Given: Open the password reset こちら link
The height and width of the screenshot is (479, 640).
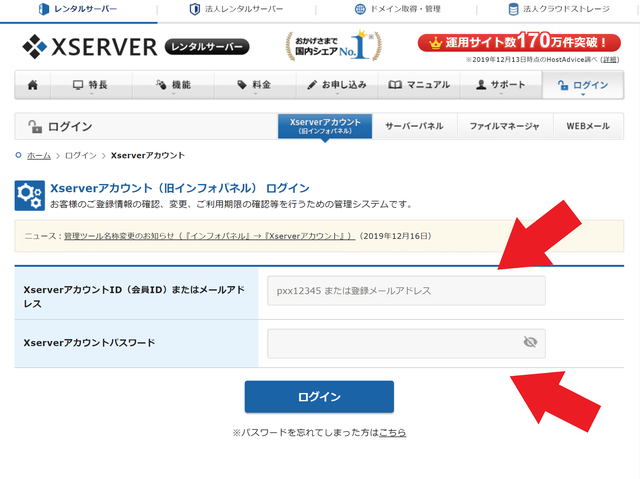Looking at the screenshot, I should pos(392,432).
